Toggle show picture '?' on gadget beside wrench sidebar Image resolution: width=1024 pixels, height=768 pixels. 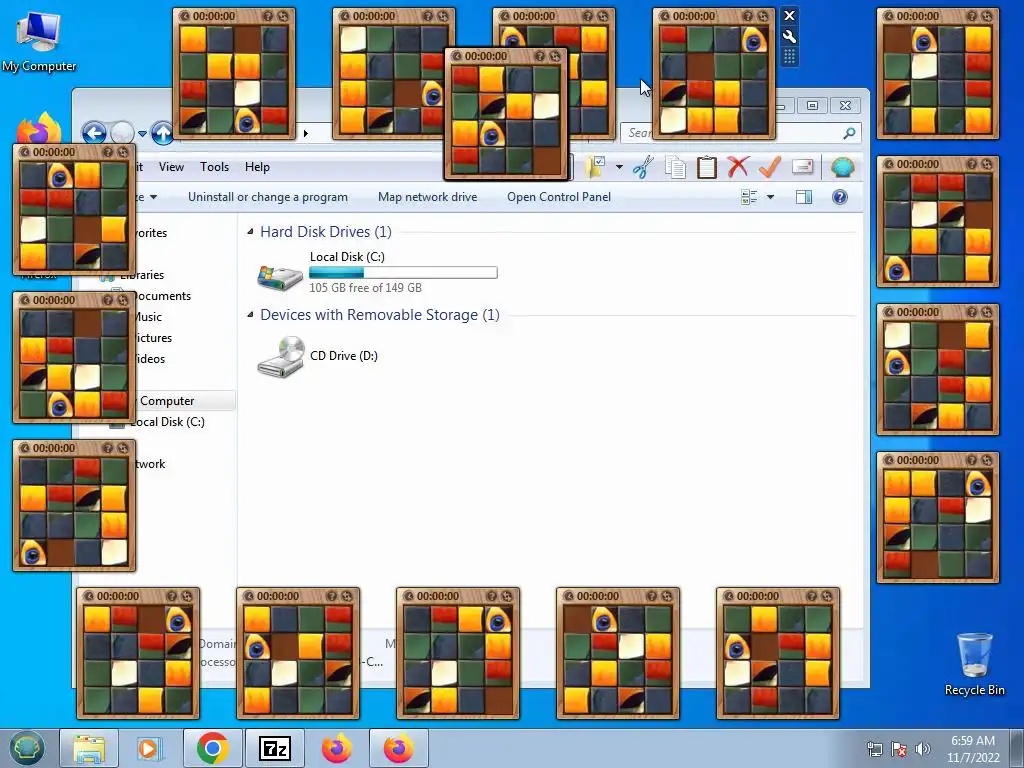coord(747,16)
